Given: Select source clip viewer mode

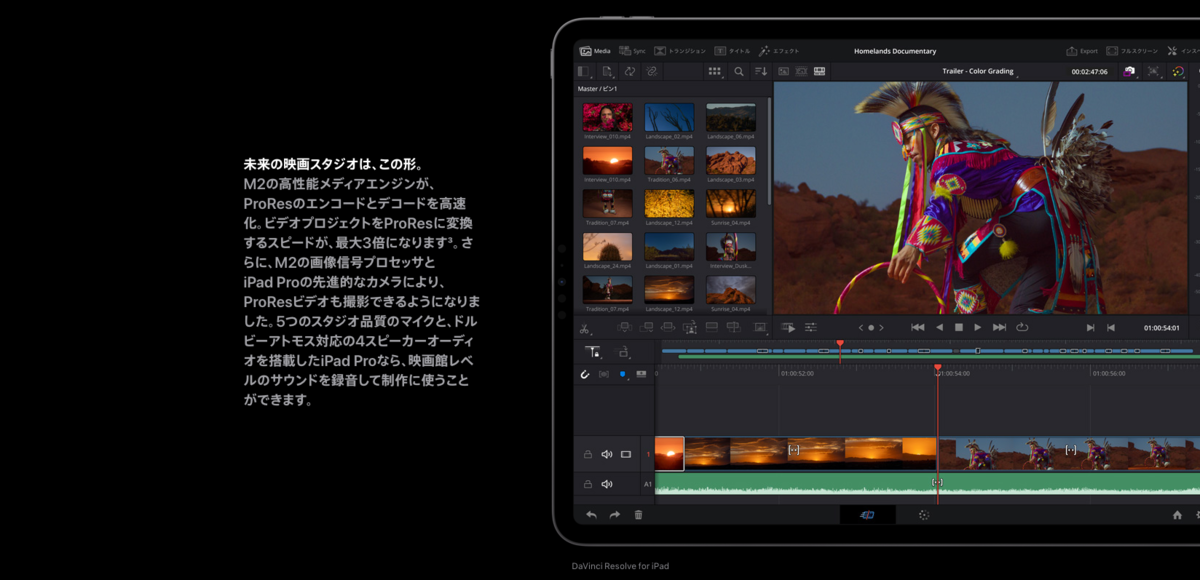Looking at the screenshot, I should (783, 72).
